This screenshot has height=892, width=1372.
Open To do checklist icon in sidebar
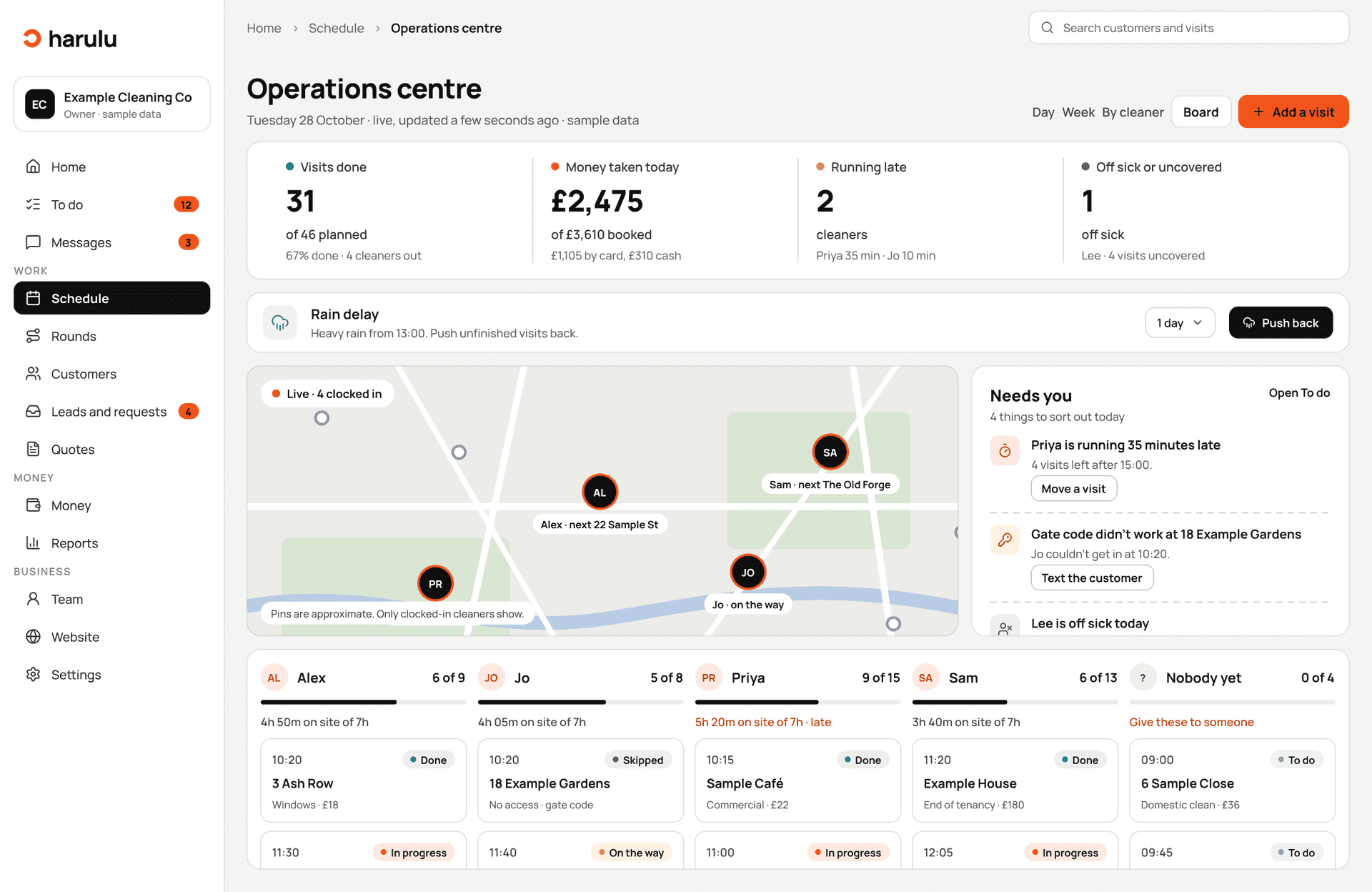click(x=33, y=204)
